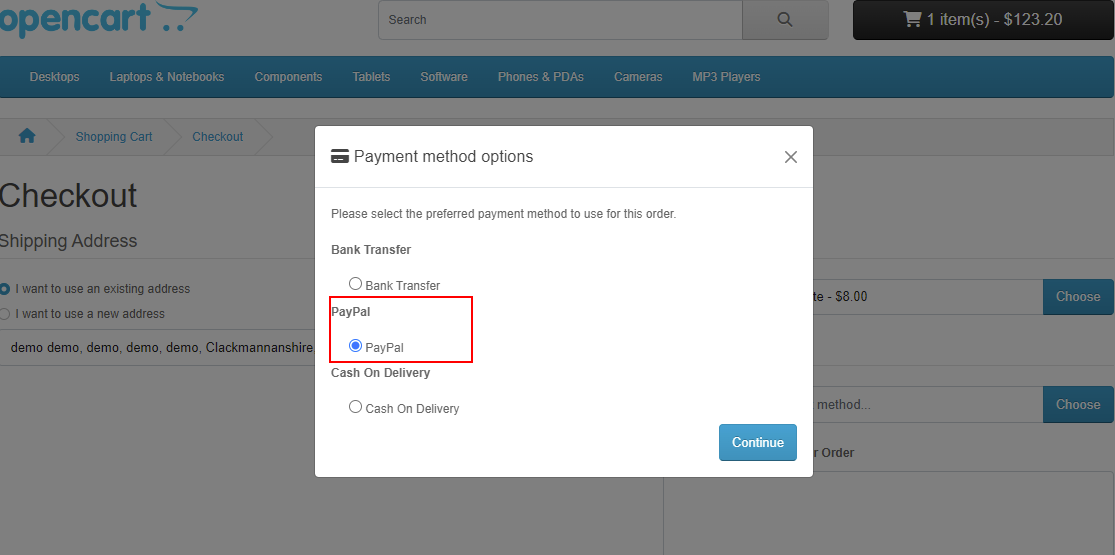Click the Shopping Cart breadcrumb link
Screen dimensions: 1115x555
point(114,137)
